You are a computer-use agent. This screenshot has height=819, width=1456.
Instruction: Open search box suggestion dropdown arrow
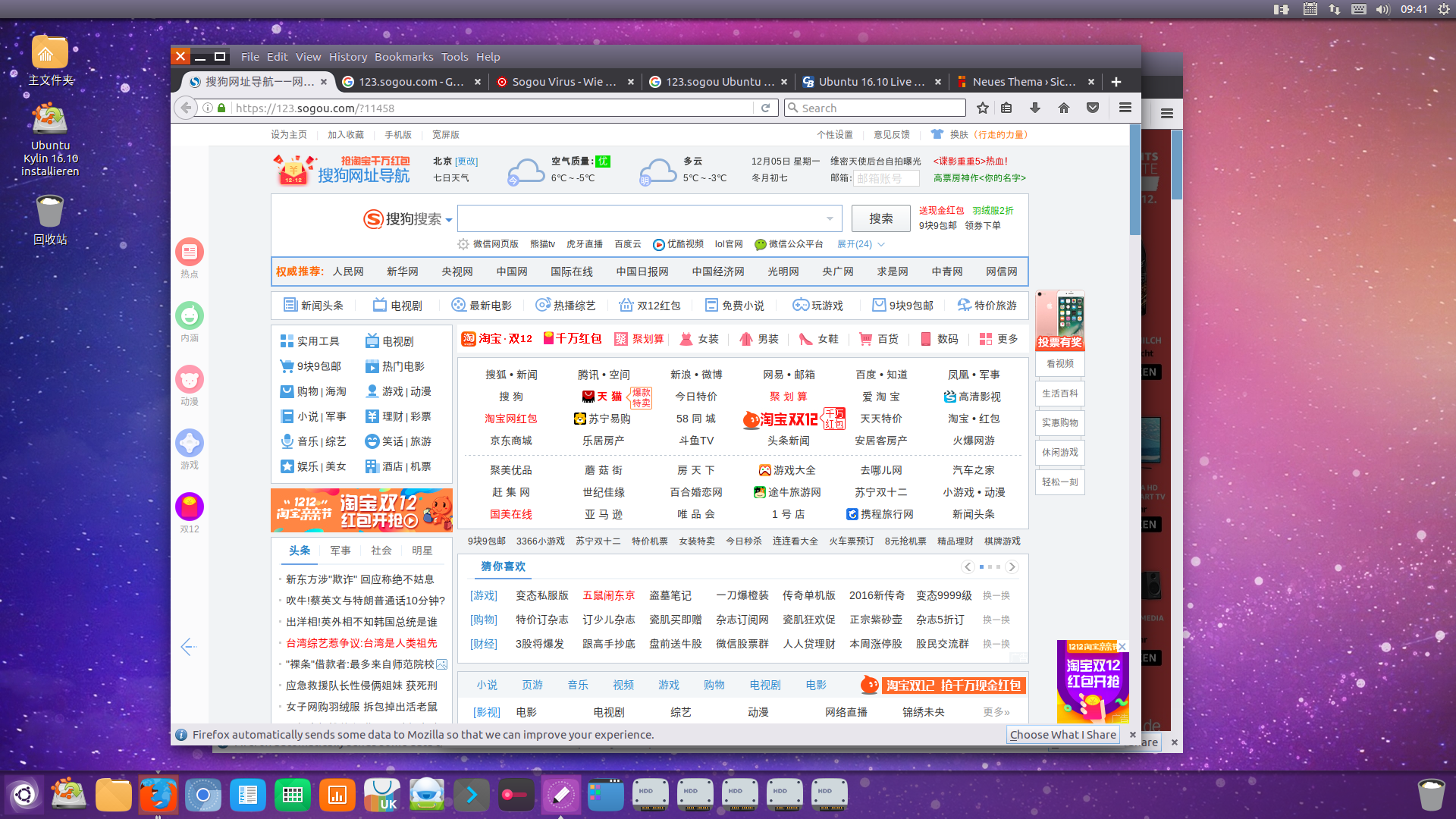coord(830,219)
